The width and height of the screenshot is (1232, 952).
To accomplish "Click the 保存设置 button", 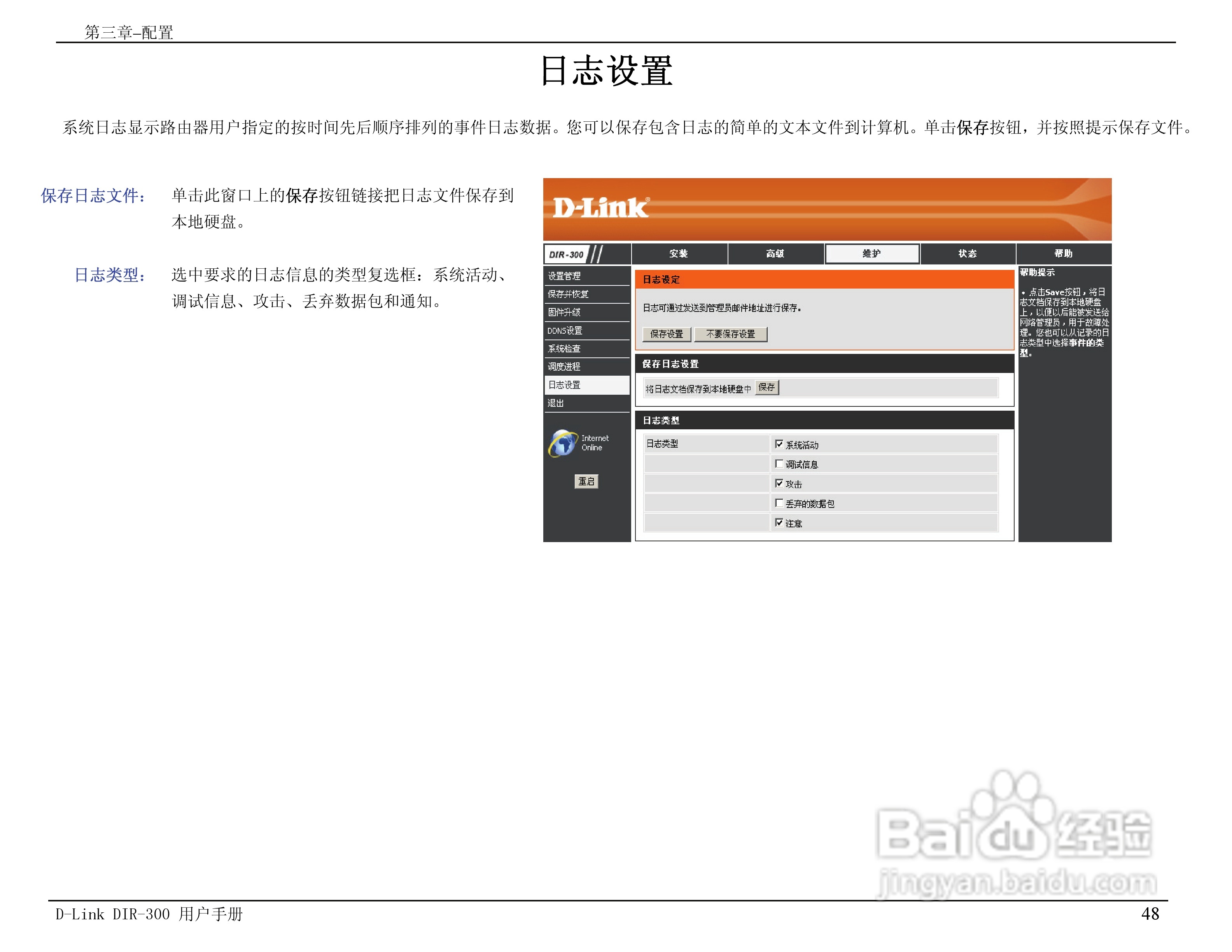I will tap(666, 334).
